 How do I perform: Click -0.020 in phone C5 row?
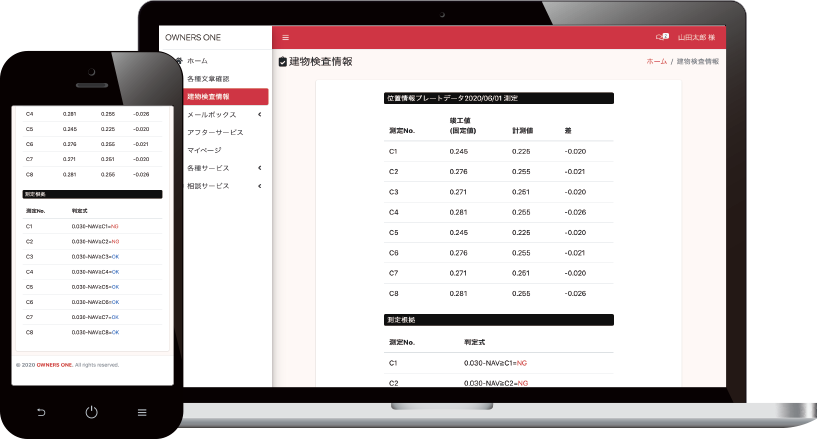click(141, 129)
